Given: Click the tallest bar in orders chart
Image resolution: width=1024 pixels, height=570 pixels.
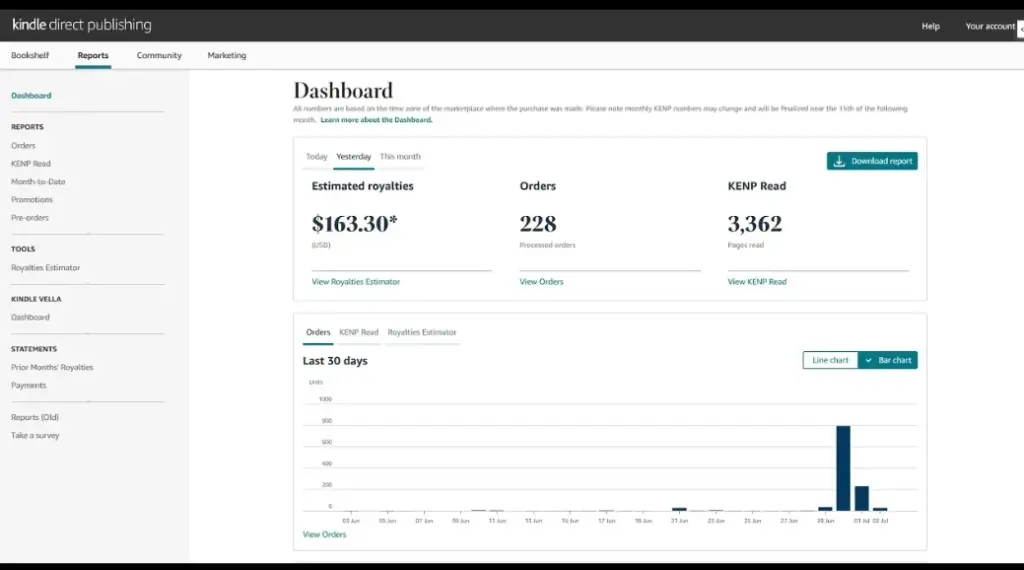Looking at the screenshot, I should click(x=843, y=468).
